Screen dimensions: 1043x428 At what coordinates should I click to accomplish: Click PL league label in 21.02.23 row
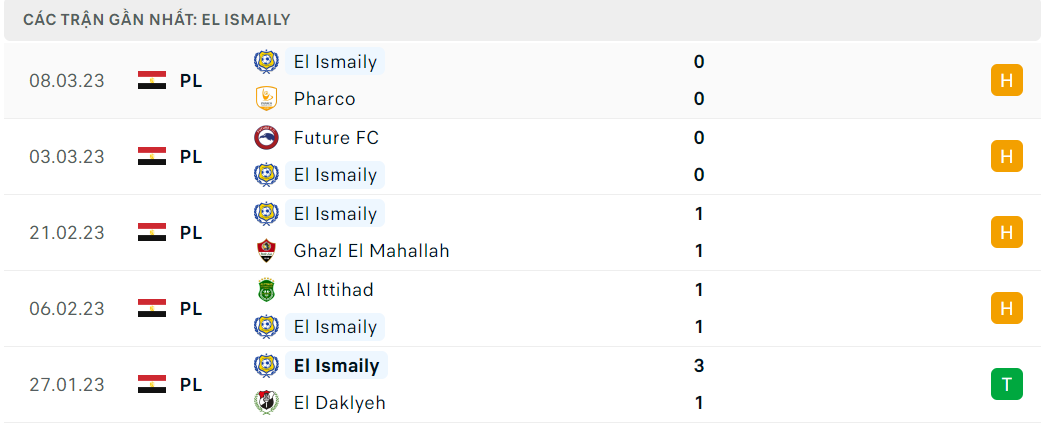pyautogui.click(x=191, y=233)
